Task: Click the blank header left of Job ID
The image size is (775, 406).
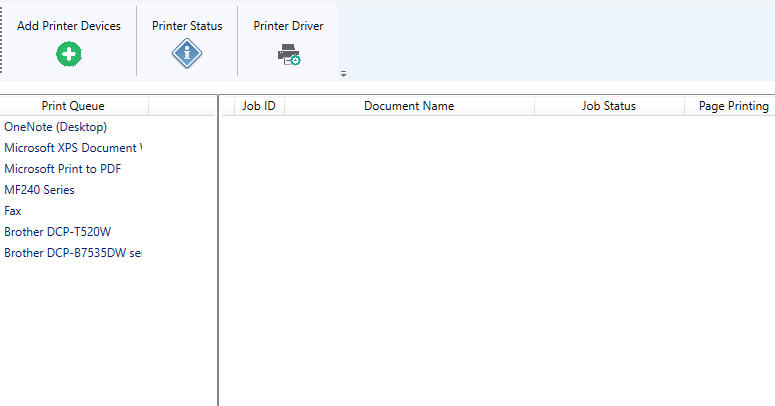Action: pos(227,106)
